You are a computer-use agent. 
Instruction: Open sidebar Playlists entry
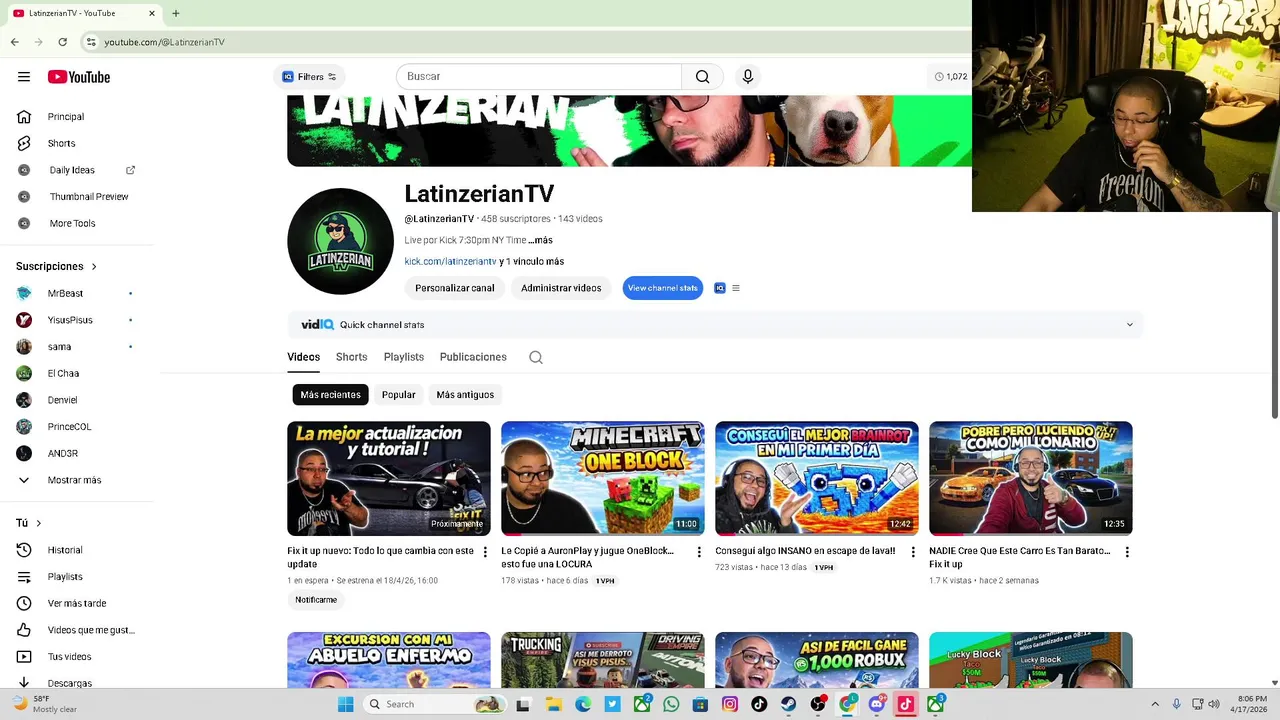65,577
